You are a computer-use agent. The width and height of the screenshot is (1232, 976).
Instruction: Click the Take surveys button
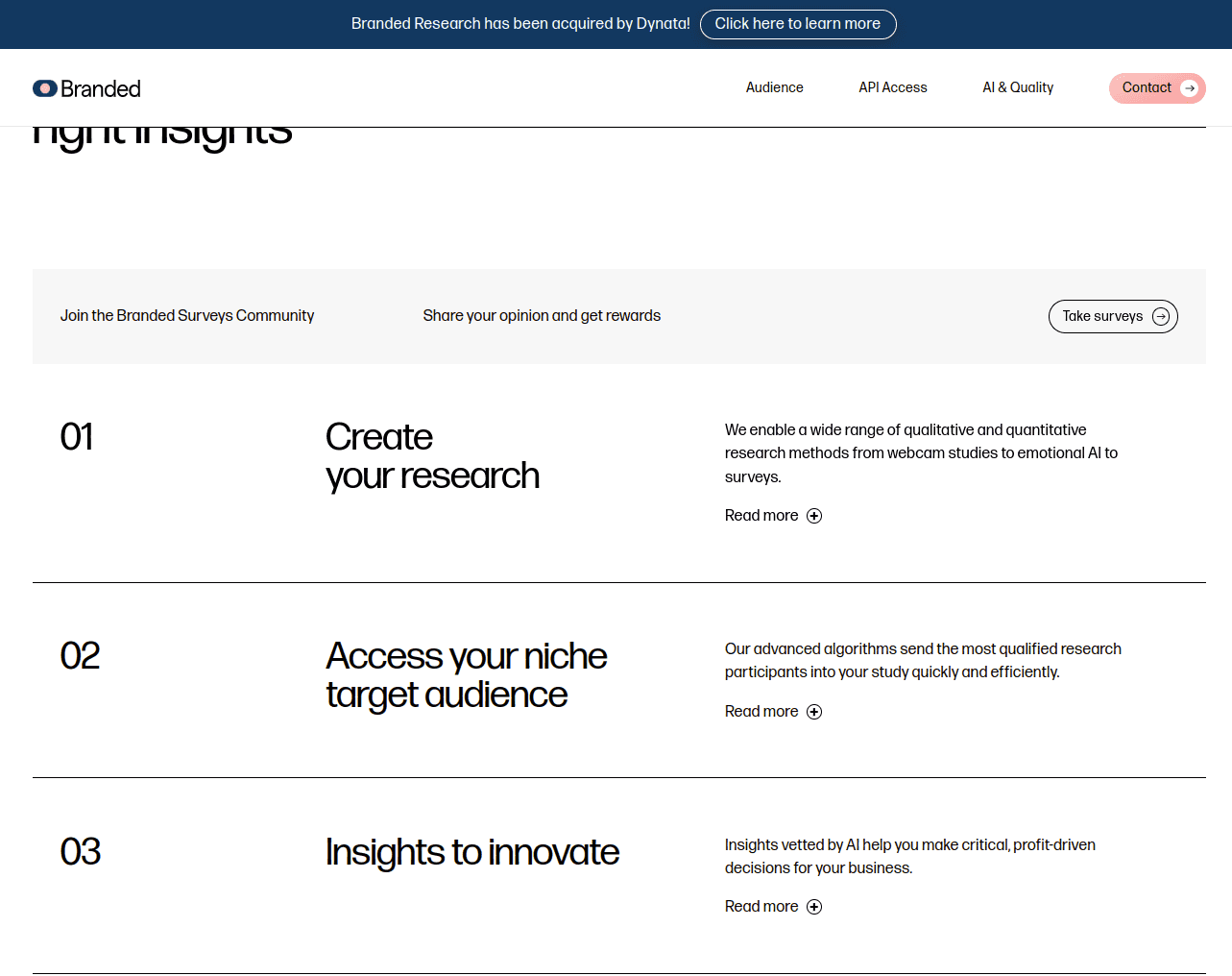pyautogui.click(x=1113, y=316)
